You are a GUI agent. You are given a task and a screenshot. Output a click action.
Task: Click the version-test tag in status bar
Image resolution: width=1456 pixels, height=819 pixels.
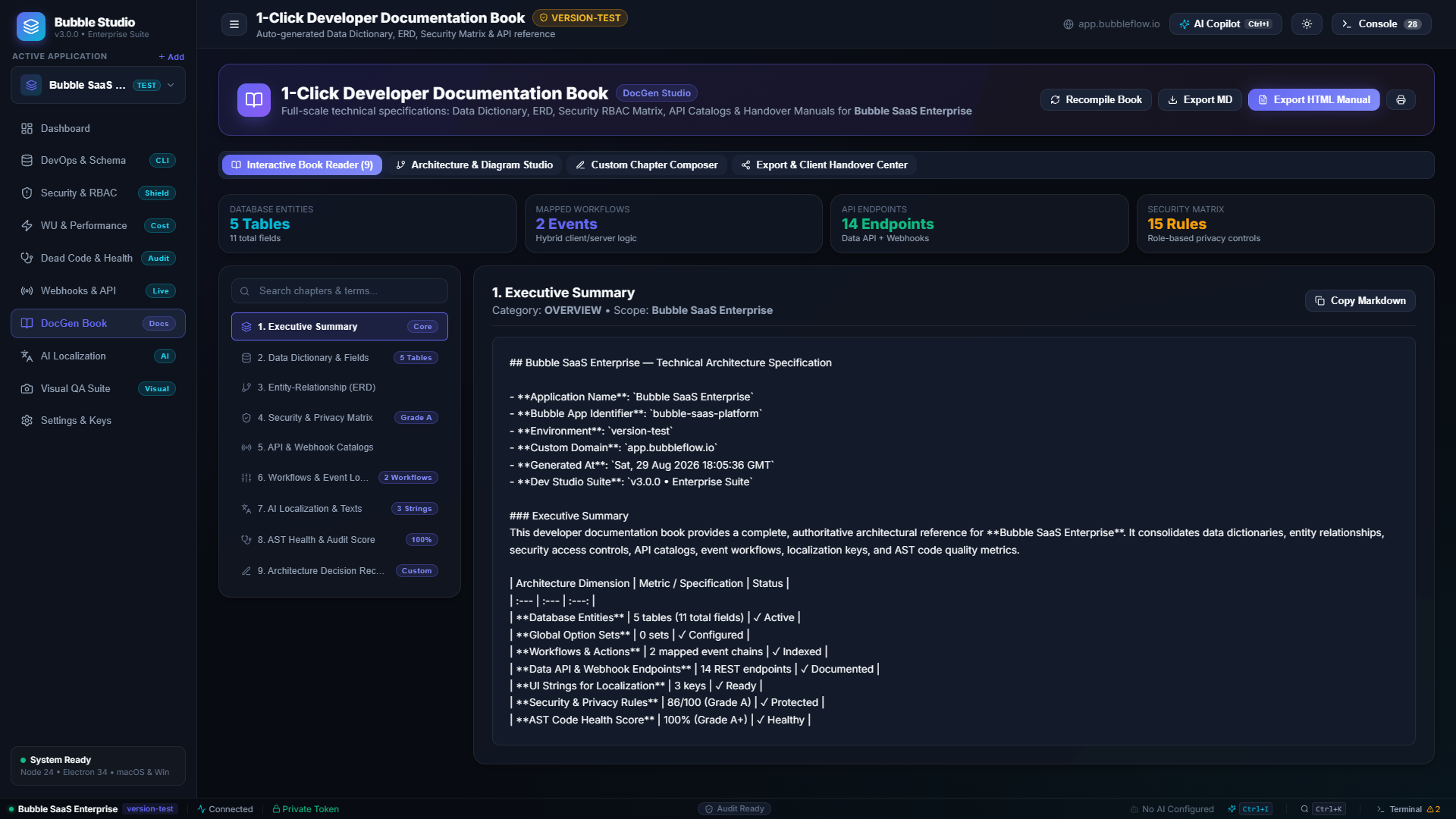click(x=150, y=809)
